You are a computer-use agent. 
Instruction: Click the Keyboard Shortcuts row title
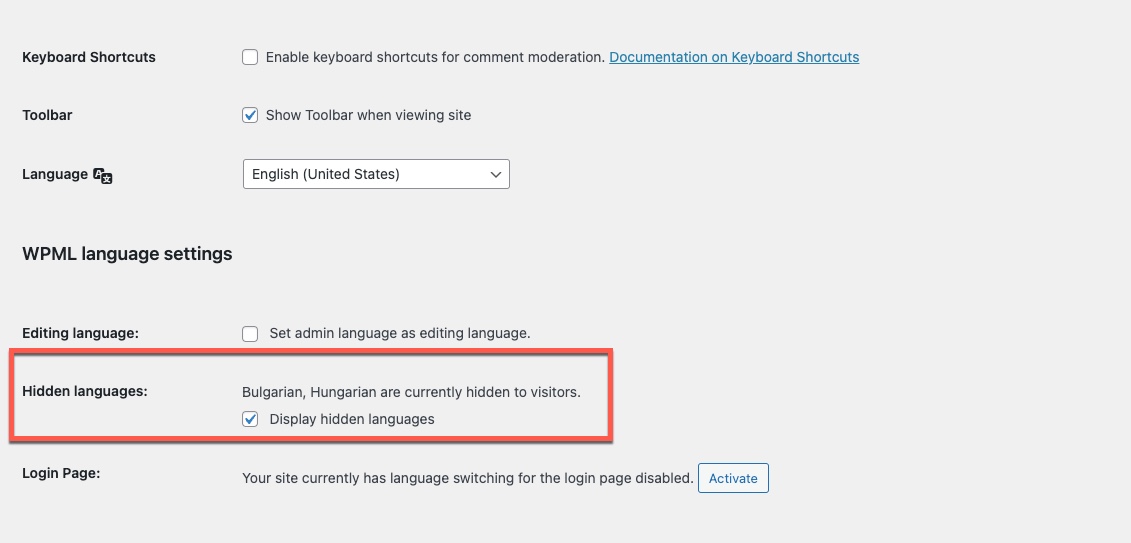tap(89, 57)
